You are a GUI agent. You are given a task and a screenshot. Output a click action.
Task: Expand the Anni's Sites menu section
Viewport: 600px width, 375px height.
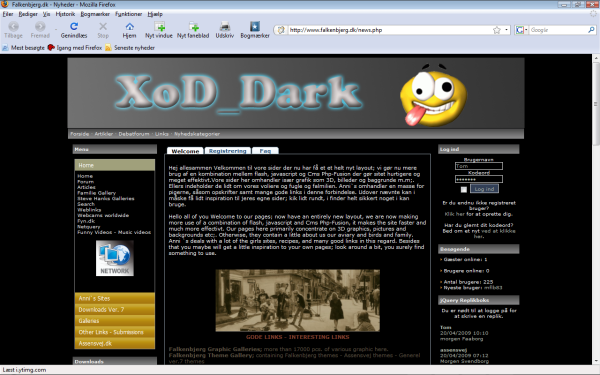click(115, 298)
